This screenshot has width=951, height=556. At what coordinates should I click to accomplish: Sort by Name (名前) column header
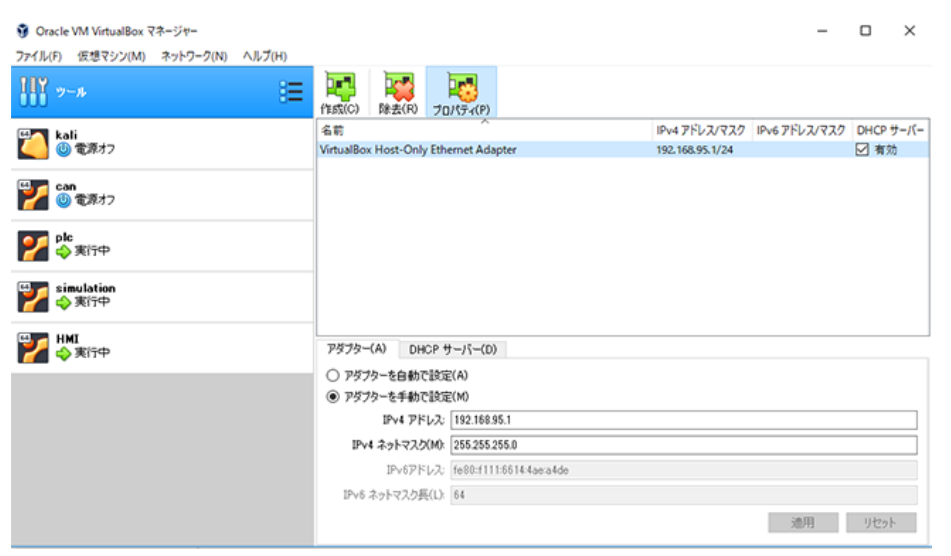coord(484,130)
